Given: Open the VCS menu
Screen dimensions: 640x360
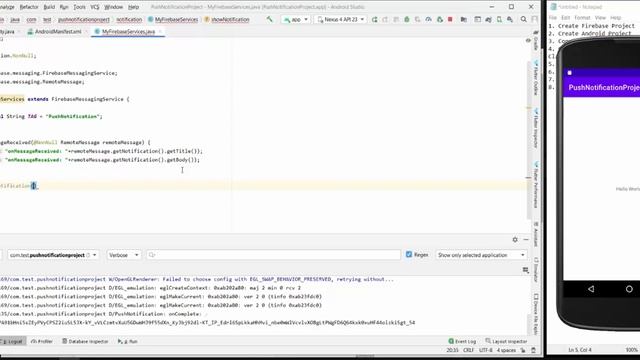Looking at the screenshot, I should [95, 7].
